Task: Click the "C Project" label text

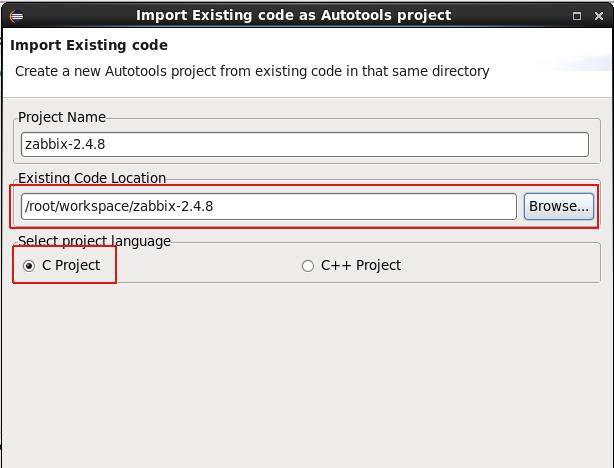Action: pos(71,265)
